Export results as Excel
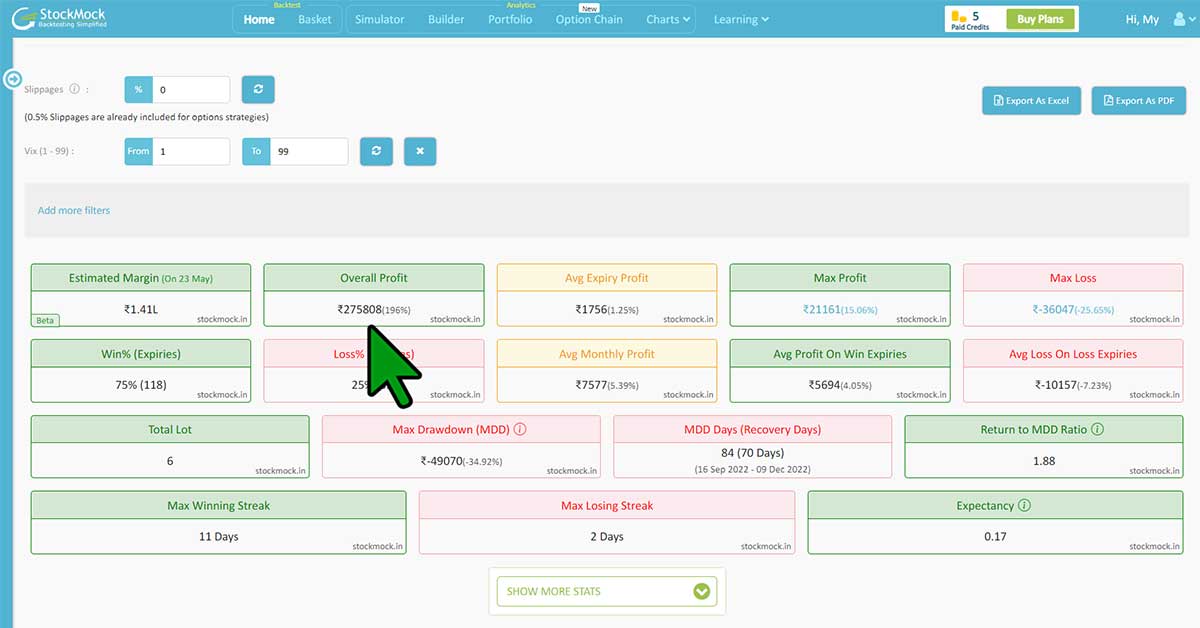The image size is (1200, 628). coord(1031,100)
